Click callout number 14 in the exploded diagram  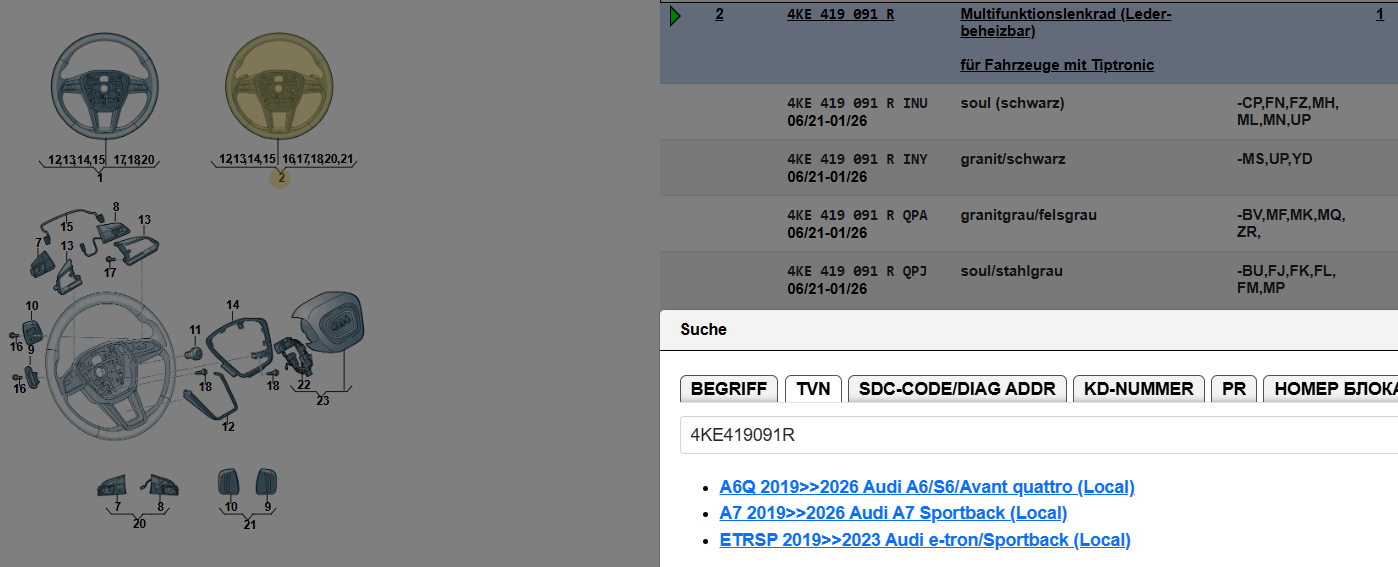click(x=233, y=305)
